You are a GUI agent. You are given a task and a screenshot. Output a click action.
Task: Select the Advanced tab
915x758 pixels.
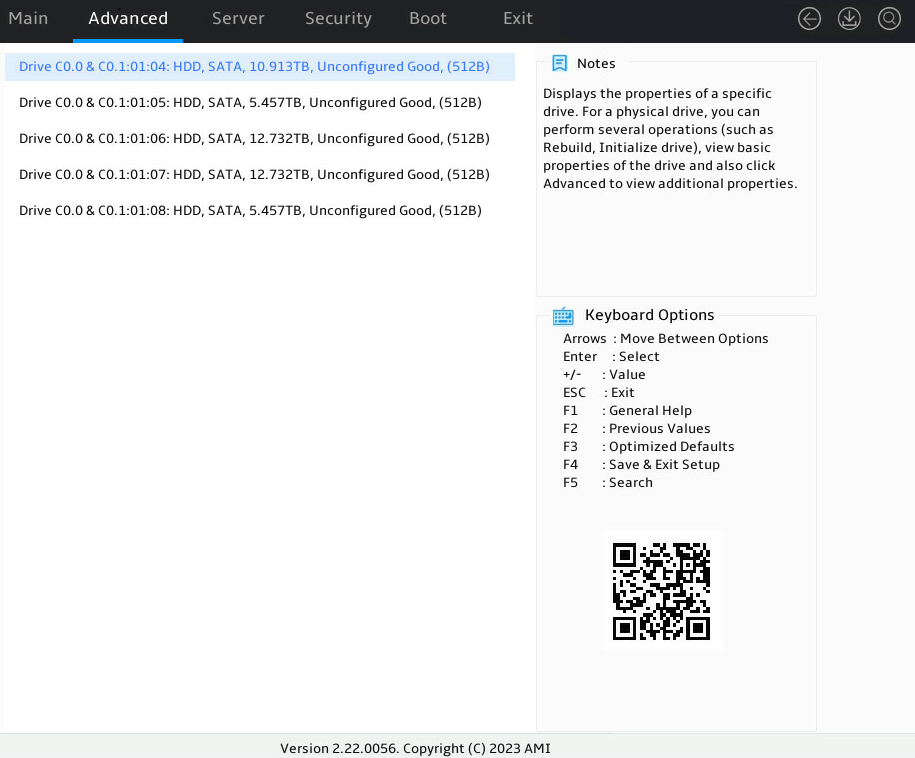pos(128,19)
